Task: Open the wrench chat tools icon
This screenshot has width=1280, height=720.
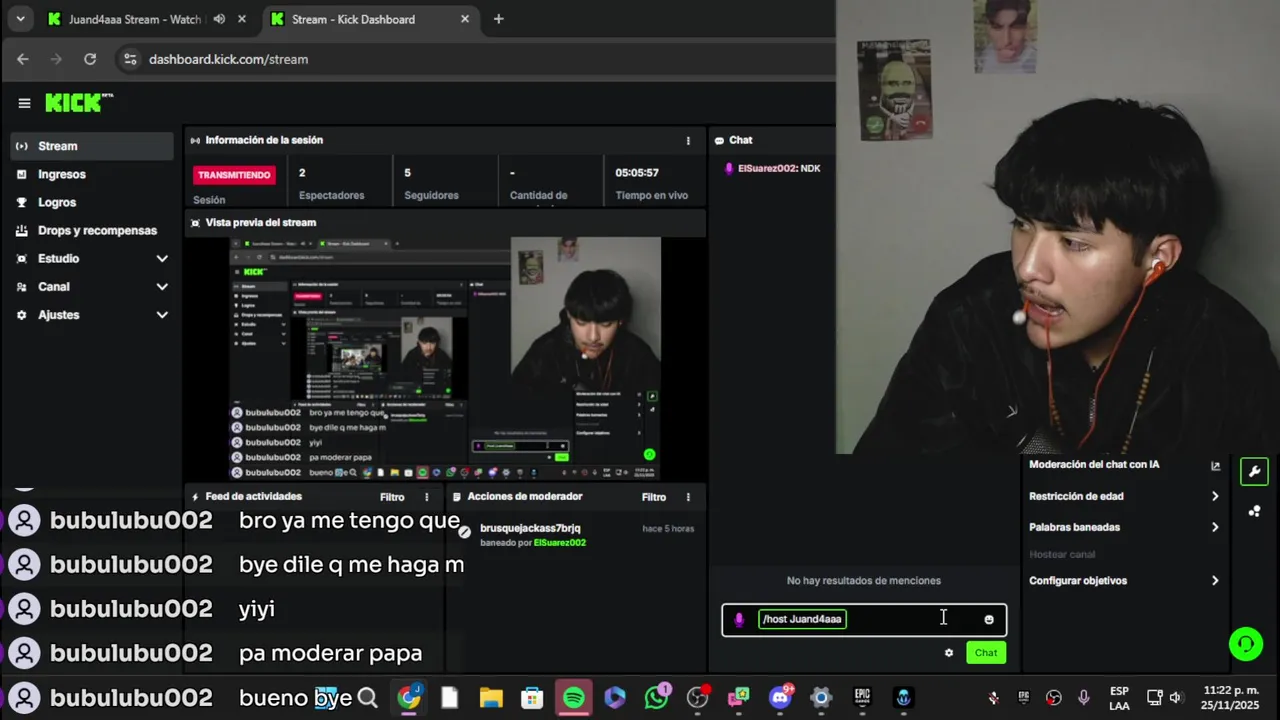Action: click(1254, 472)
